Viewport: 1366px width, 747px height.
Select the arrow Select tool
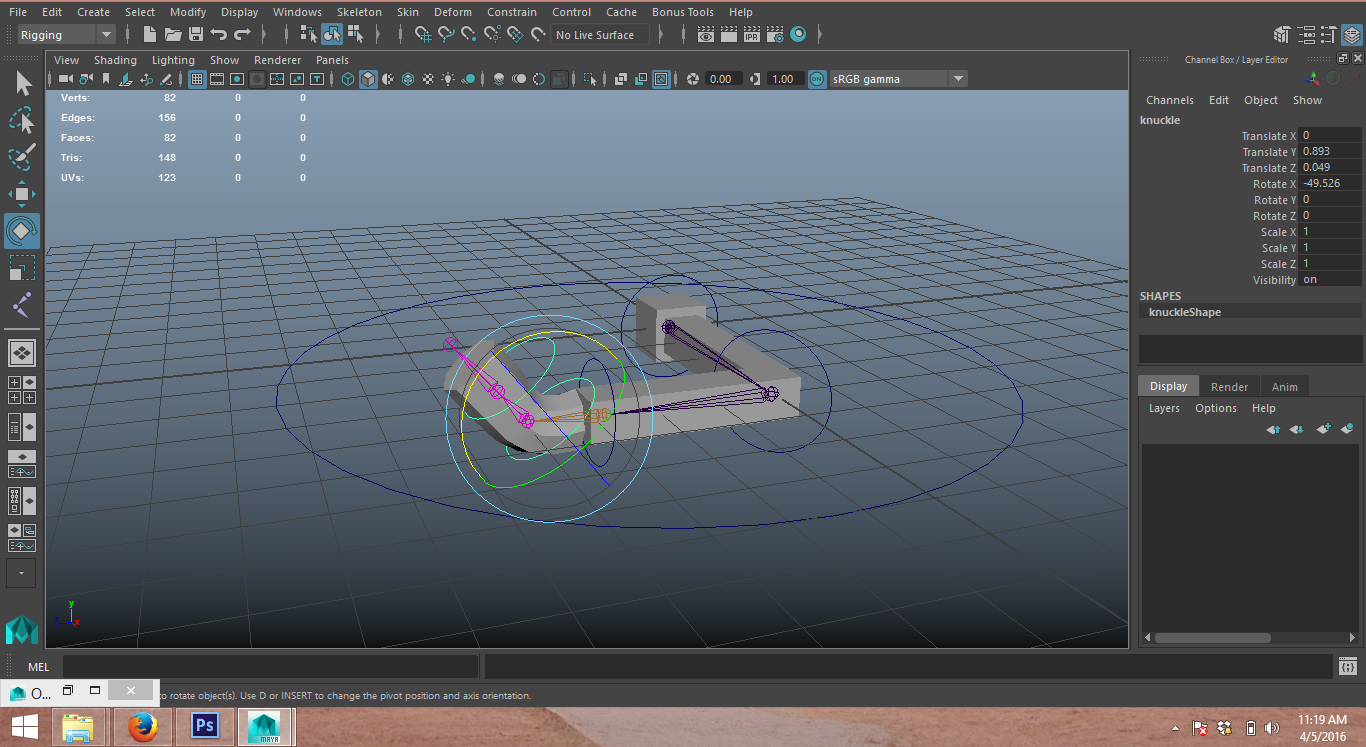[x=22, y=84]
